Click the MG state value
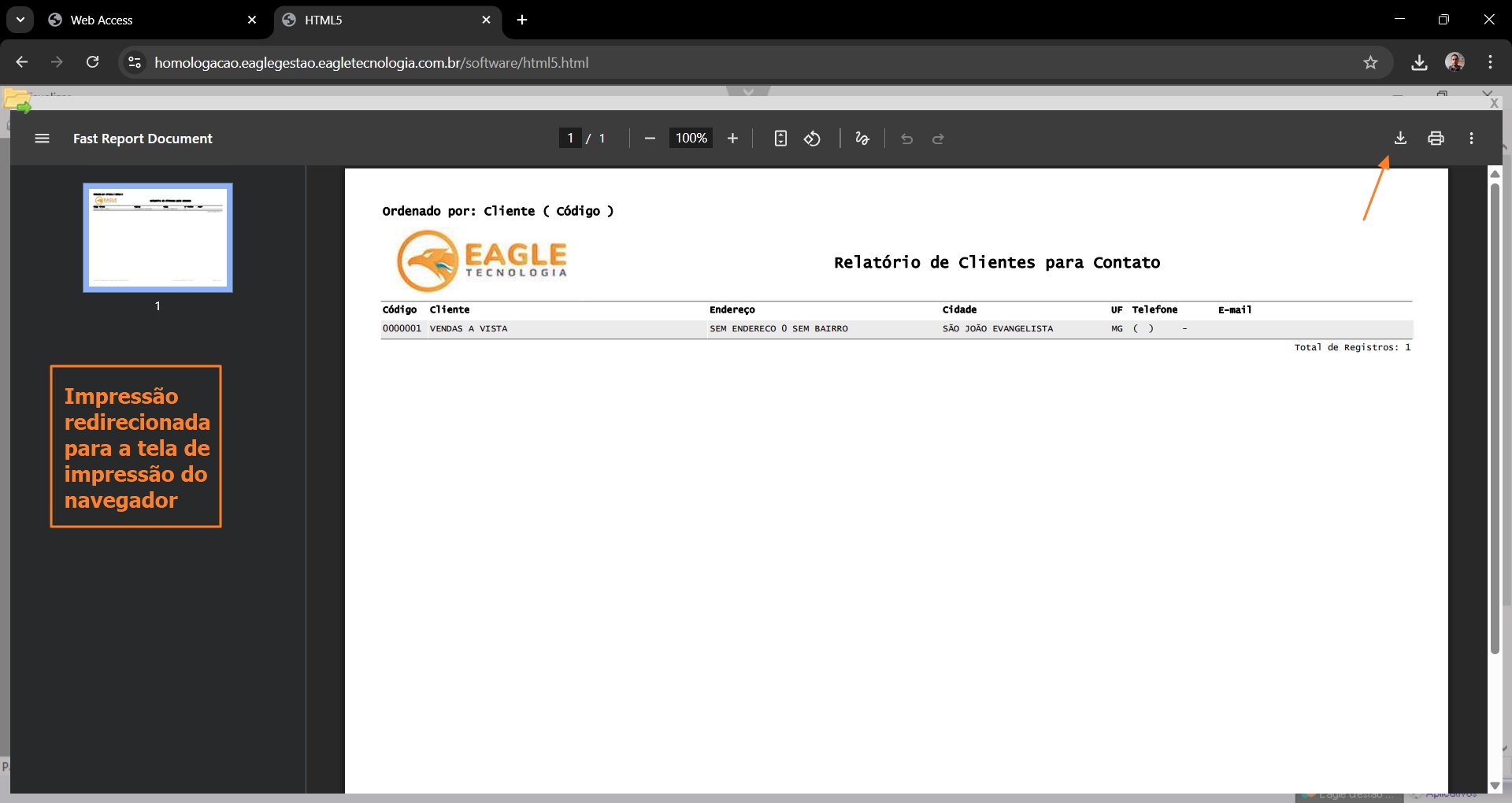This screenshot has width=1512, height=803. (1117, 329)
